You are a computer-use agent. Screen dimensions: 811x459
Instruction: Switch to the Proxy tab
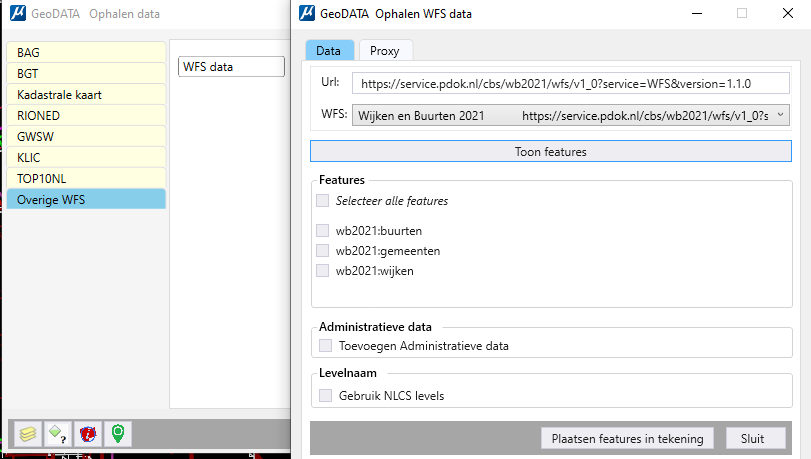[x=385, y=51]
